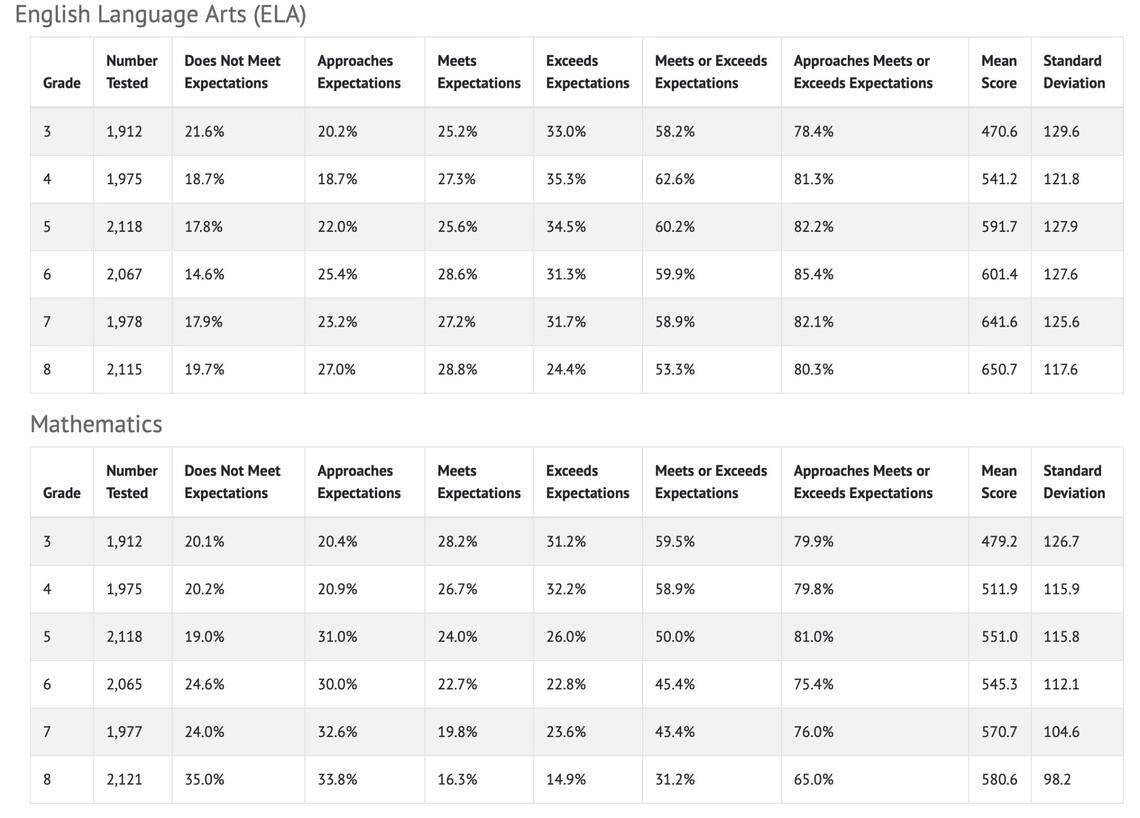Select the ELA mean score cell 470.6
Image resolution: width=1140 pixels, height=818 pixels.
point(999,131)
